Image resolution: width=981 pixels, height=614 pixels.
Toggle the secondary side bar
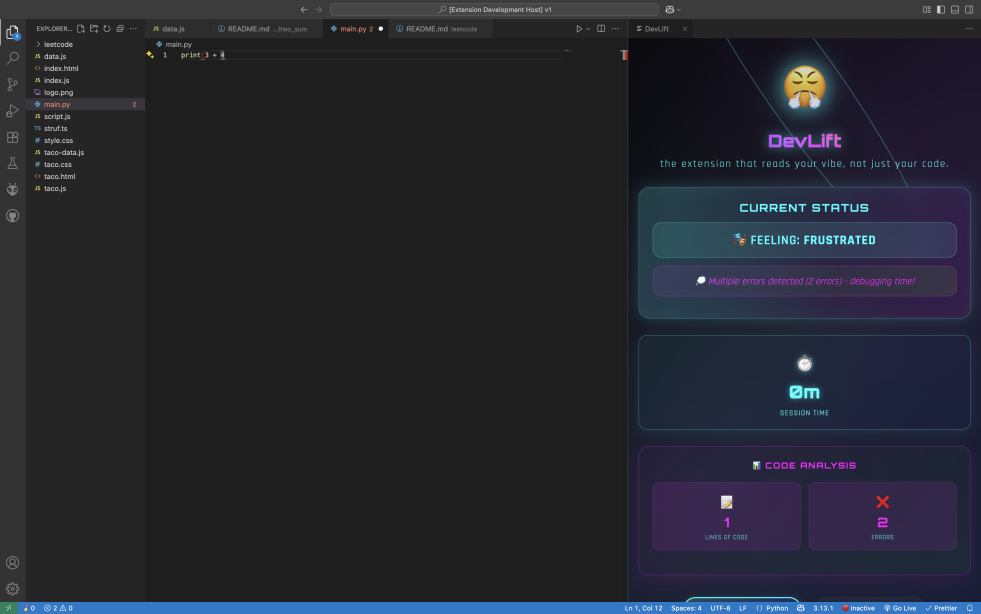[x=969, y=9]
